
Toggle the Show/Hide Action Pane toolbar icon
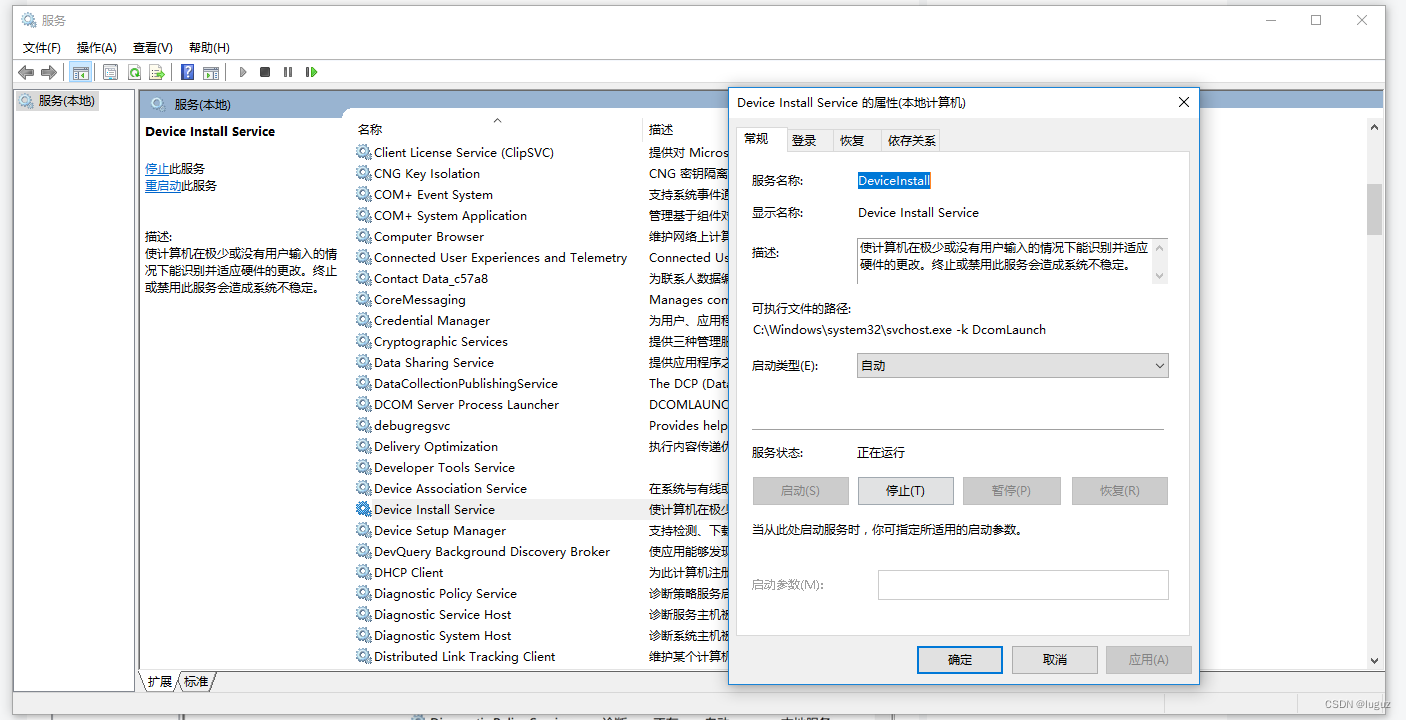pyautogui.click(x=211, y=71)
